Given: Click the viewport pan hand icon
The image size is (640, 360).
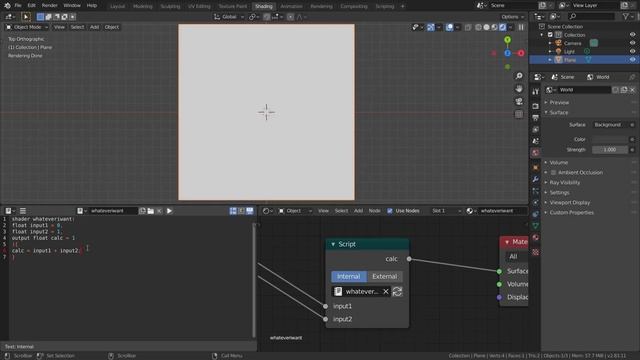Looking at the screenshot, I should pyautogui.click(x=519, y=89).
